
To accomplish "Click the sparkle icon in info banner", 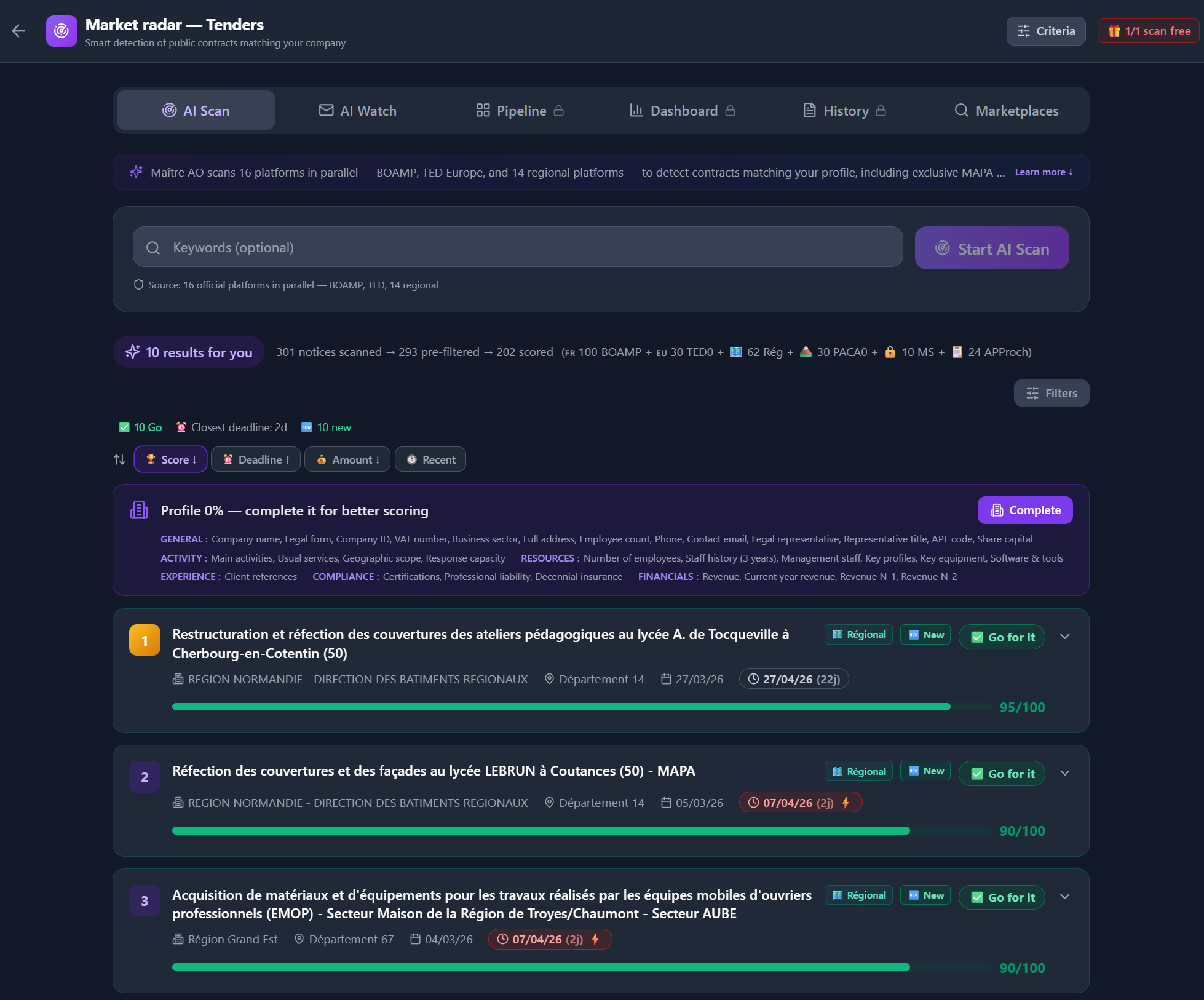I will pyautogui.click(x=136, y=172).
